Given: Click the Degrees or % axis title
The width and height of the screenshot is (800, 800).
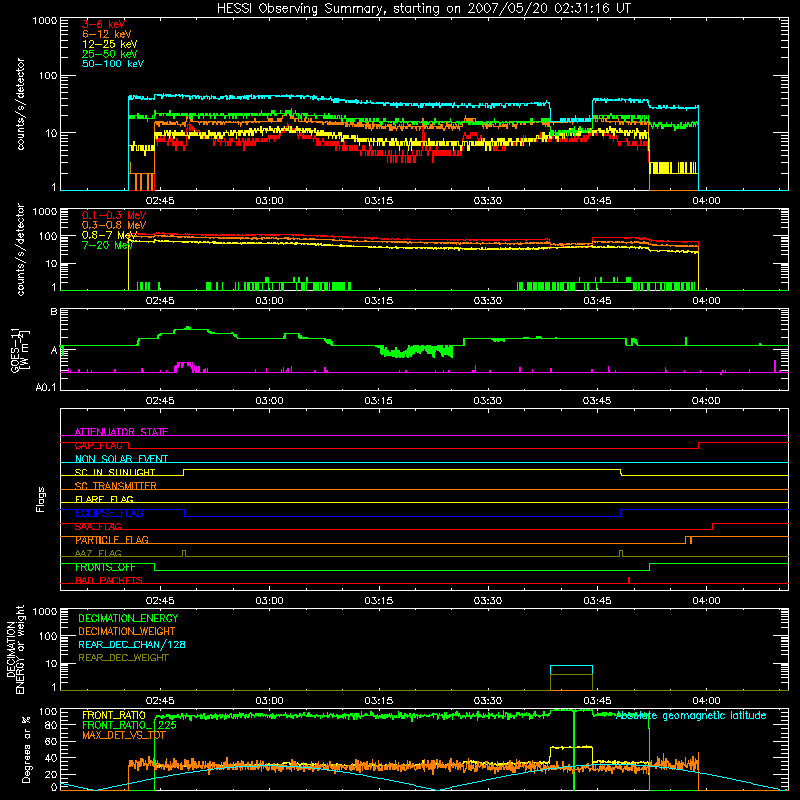Looking at the screenshot, I should tap(26, 749).
